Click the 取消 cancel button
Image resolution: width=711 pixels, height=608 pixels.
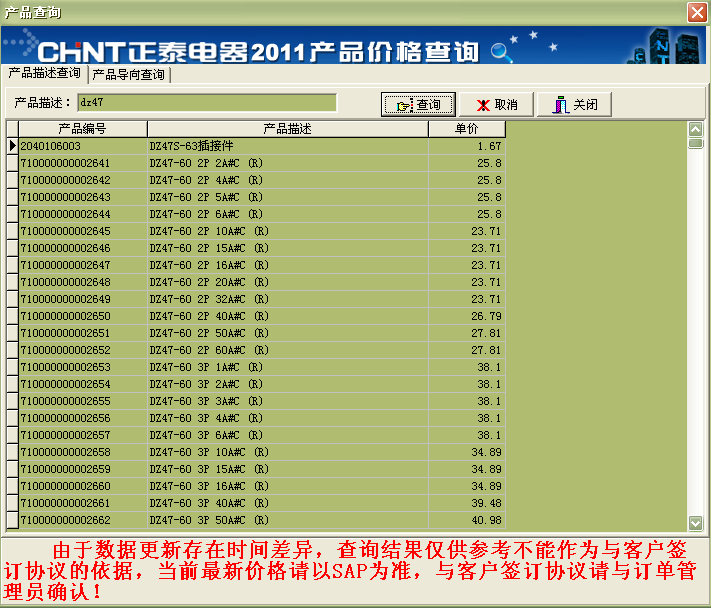[497, 105]
